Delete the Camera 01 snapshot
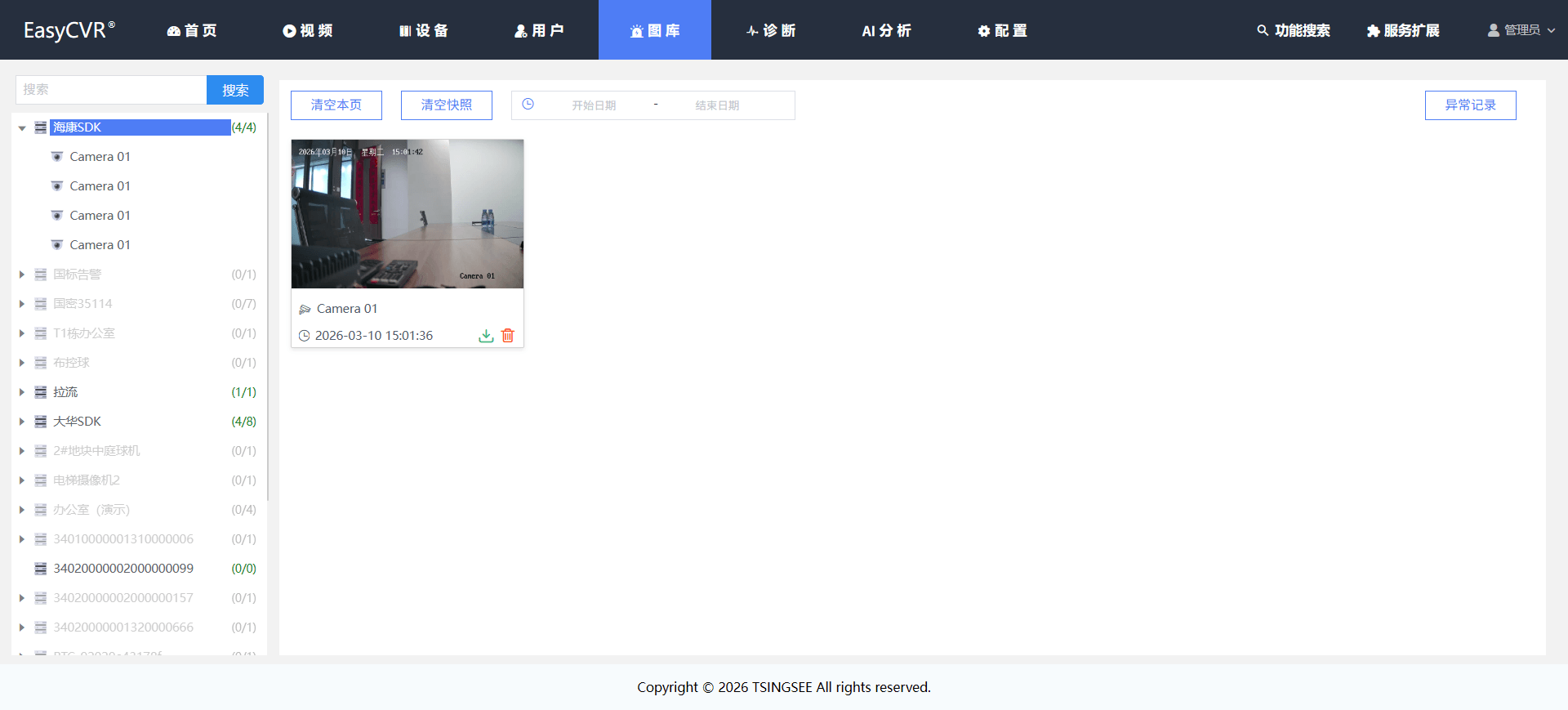This screenshot has height=710, width=1568. click(x=508, y=336)
